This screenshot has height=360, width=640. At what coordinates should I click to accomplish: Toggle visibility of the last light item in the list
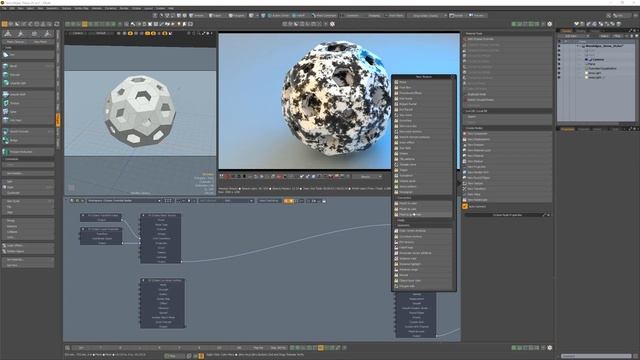[559, 77]
